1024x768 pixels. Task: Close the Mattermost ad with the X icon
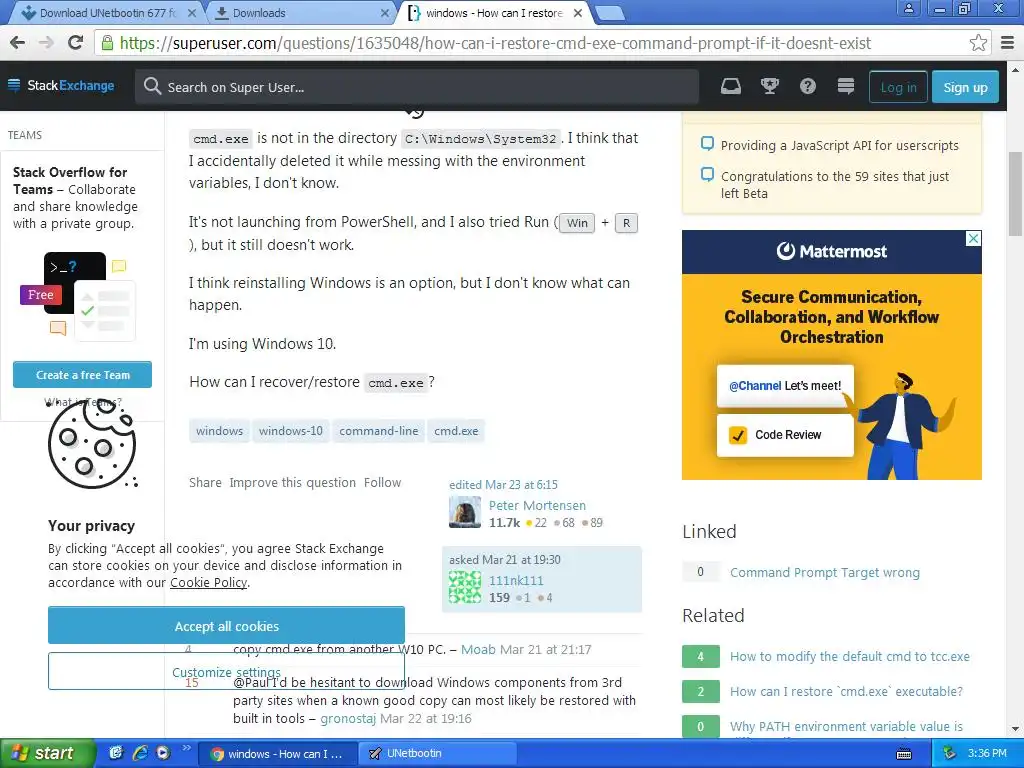tap(973, 238)
